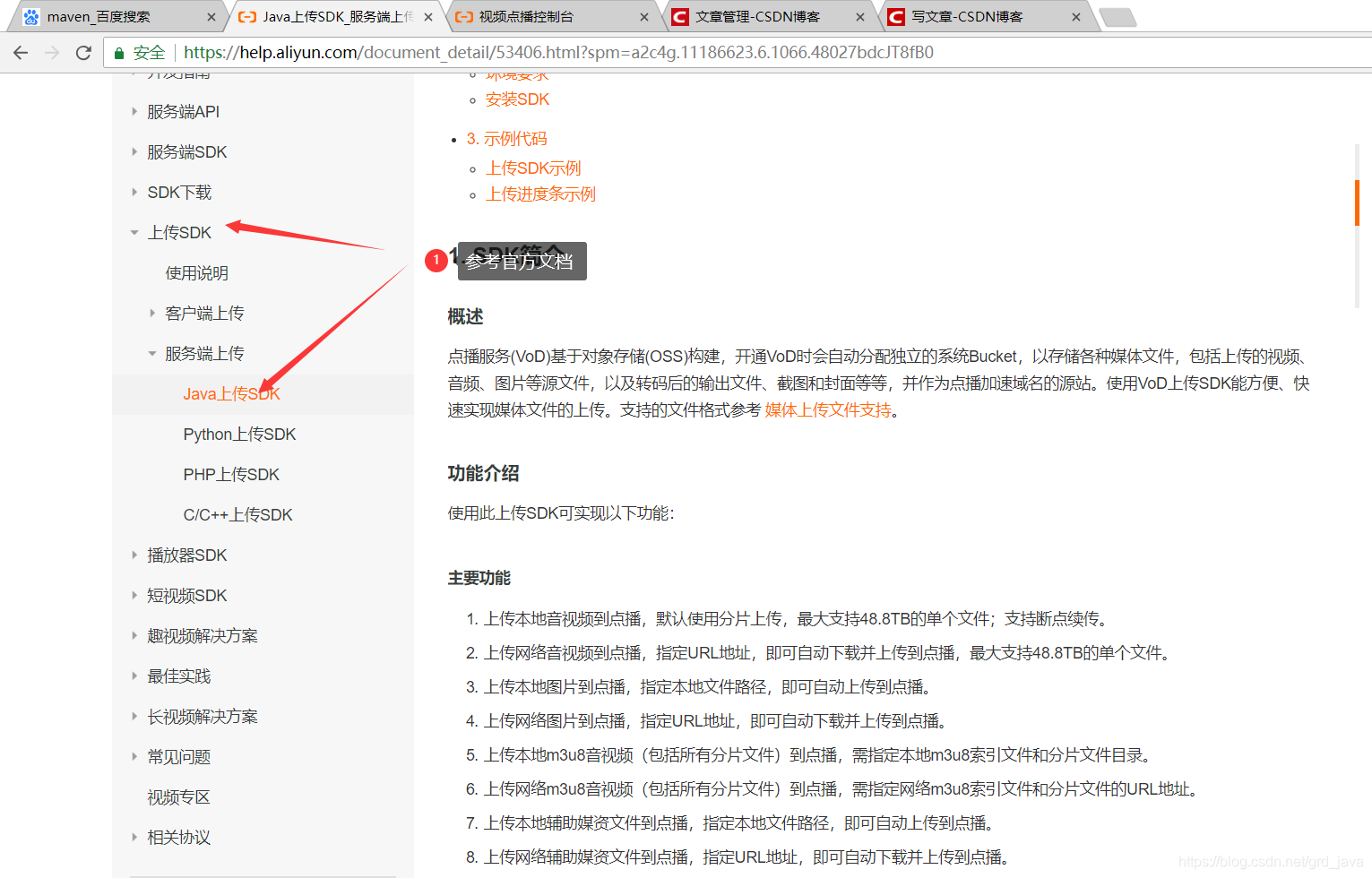The width and height of the screenshot is (1372, 878).
Task: Click the browser forward arrow
Action: [52, 53]
